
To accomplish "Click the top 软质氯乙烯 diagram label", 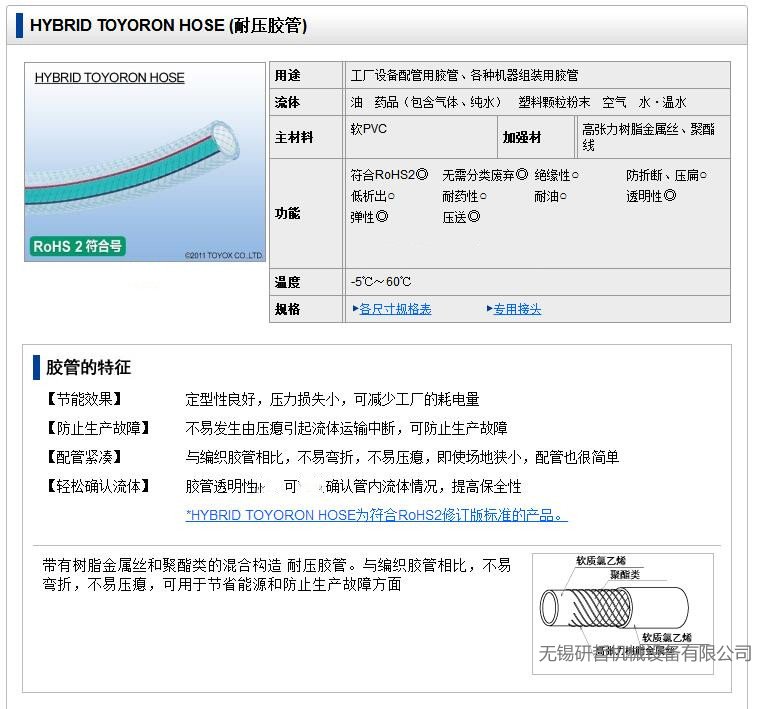I will coord(601,560).
